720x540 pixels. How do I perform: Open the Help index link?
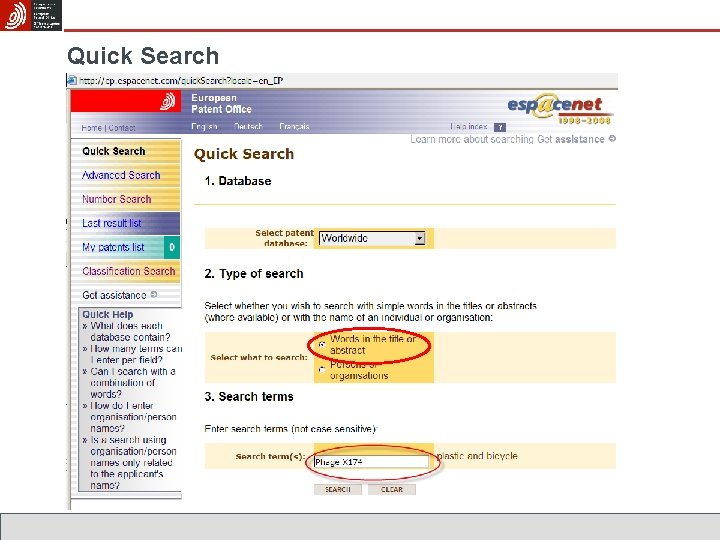point(468,126)
